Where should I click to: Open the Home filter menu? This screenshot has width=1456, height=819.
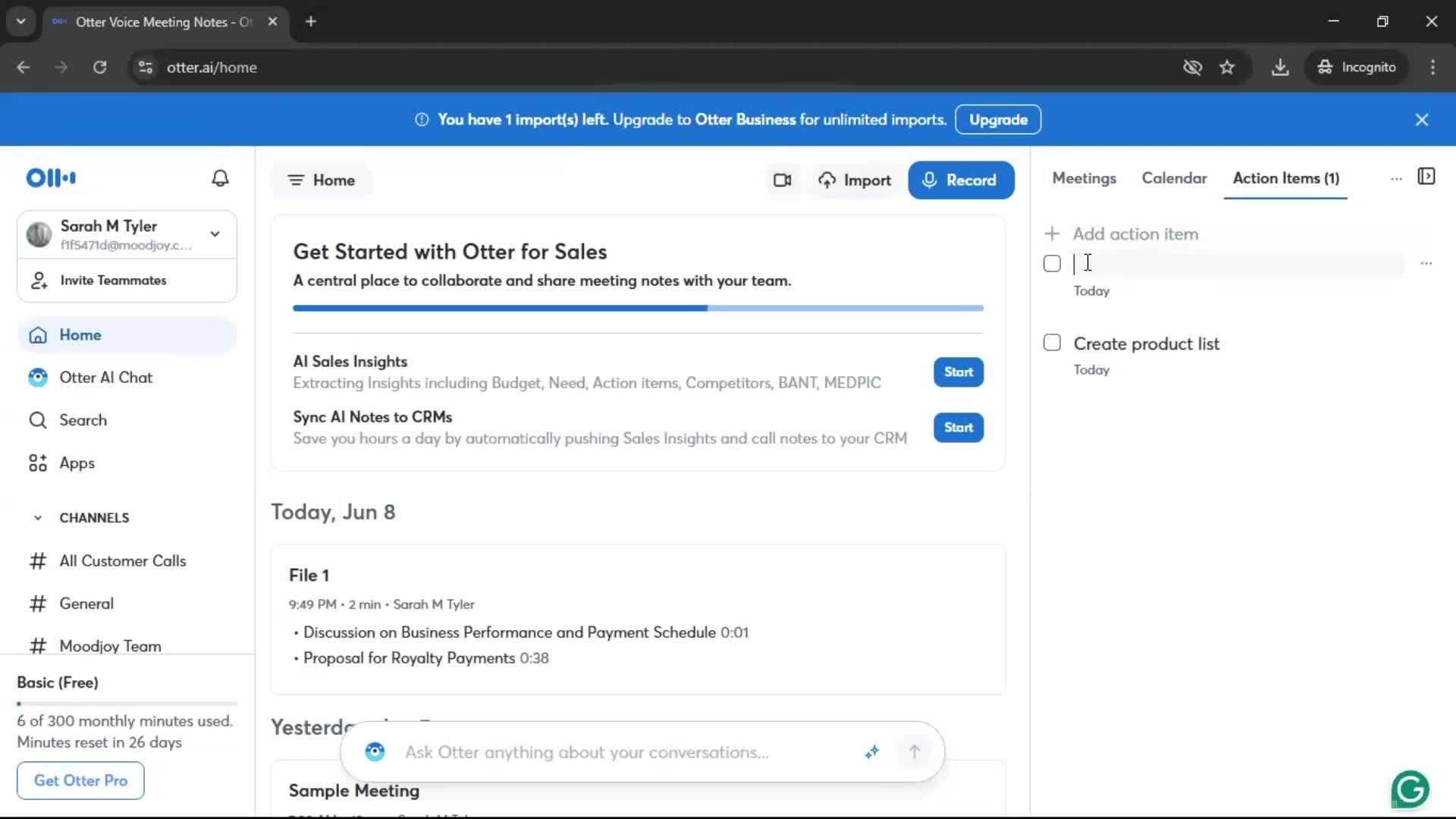pyautogui.click(x=322, y=180)
